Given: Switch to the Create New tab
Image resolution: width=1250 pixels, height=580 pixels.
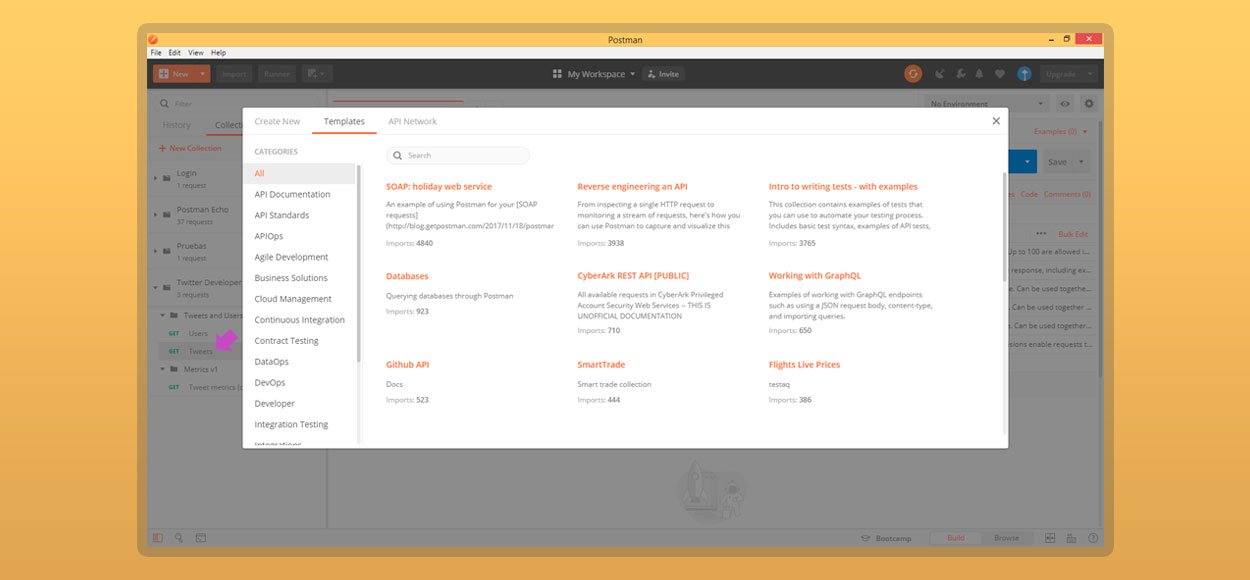Looking at the screenshot, I should pos(277,121).
